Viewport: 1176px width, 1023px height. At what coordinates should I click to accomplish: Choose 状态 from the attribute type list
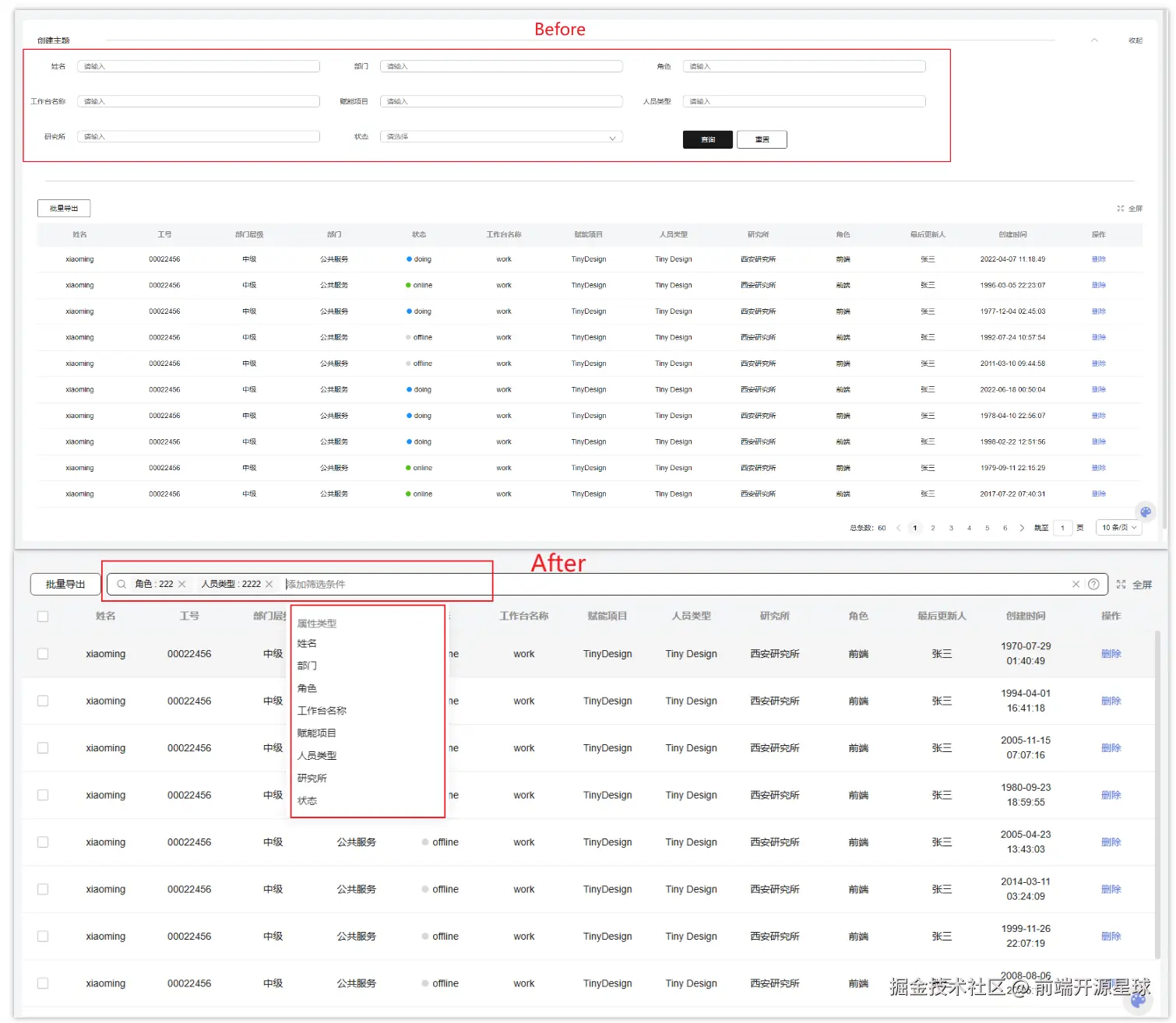coord(307,801)
